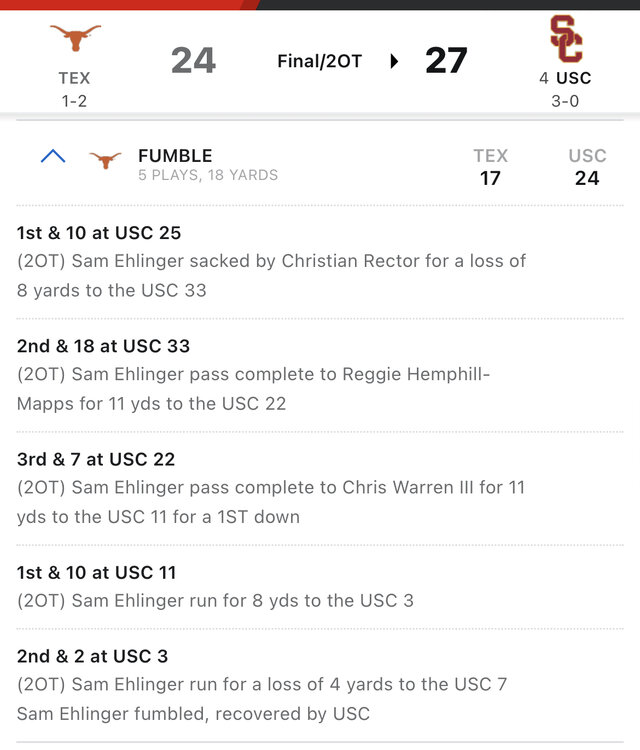Click the Texas score of 24
The image size is (640, 750).
pos(193,61)
